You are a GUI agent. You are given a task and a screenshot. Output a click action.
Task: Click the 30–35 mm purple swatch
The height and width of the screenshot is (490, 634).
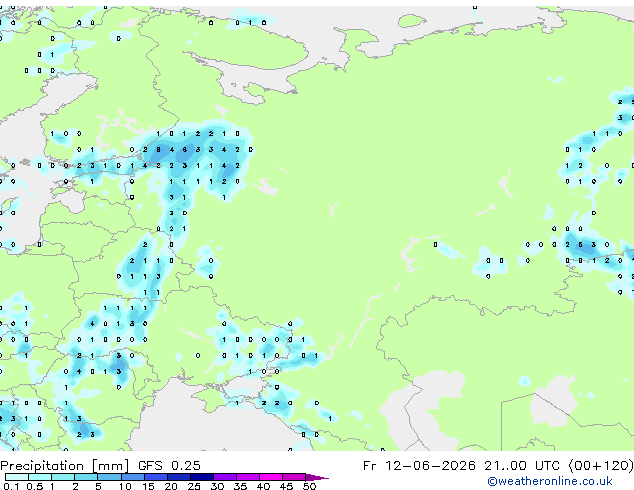click(224, 477)
